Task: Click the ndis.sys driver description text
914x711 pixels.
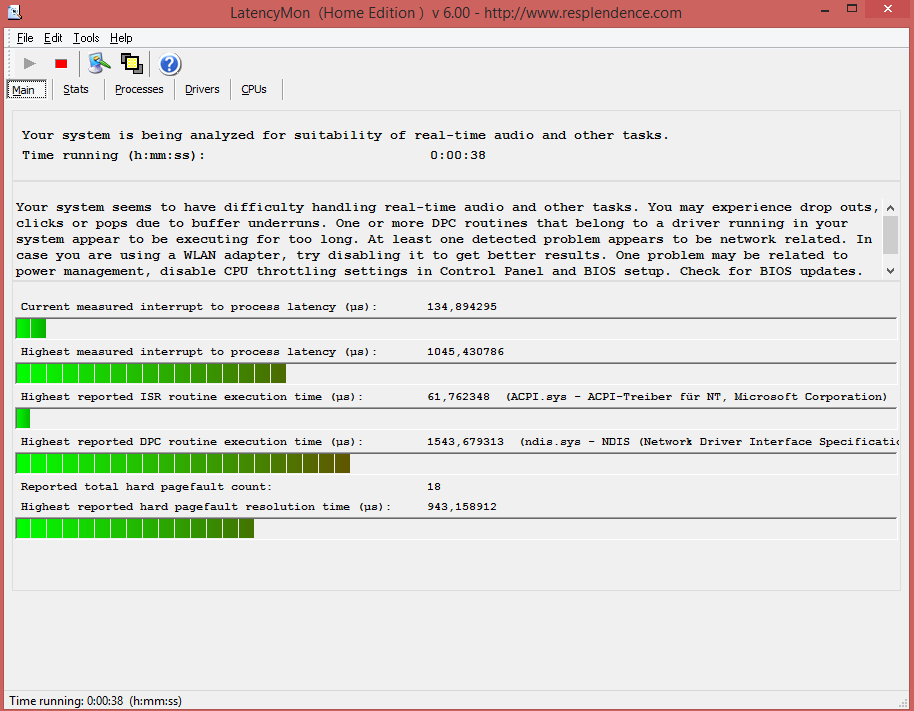Action: click(709, 442)
